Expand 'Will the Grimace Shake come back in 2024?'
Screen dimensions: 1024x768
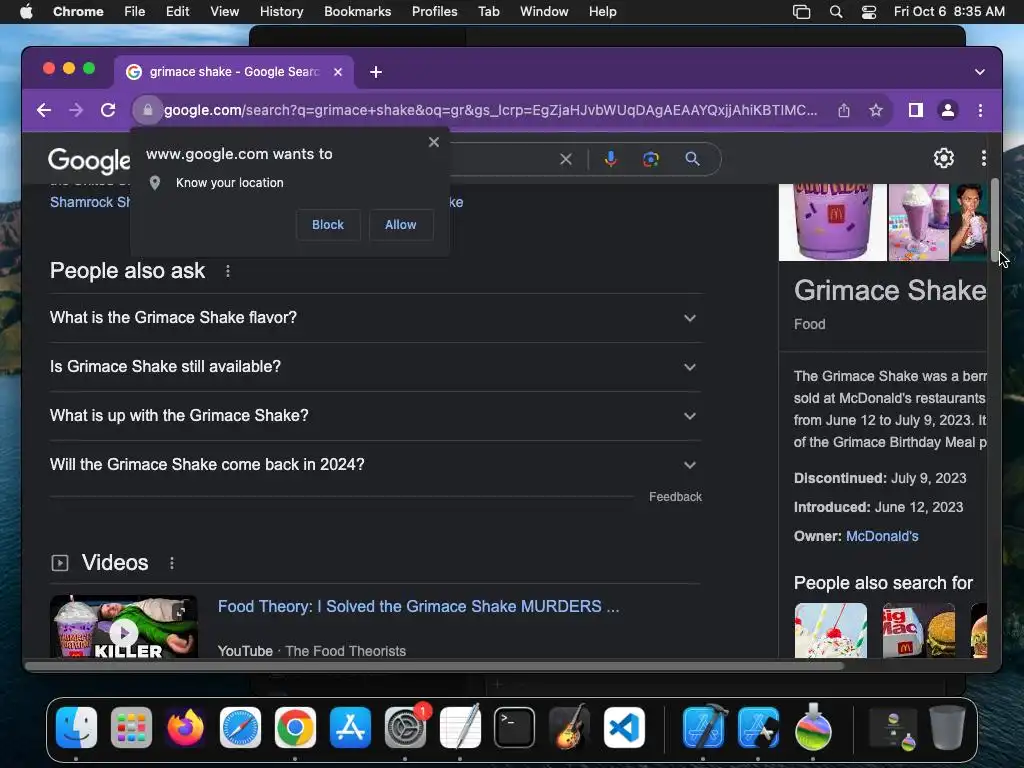point(376,465)
